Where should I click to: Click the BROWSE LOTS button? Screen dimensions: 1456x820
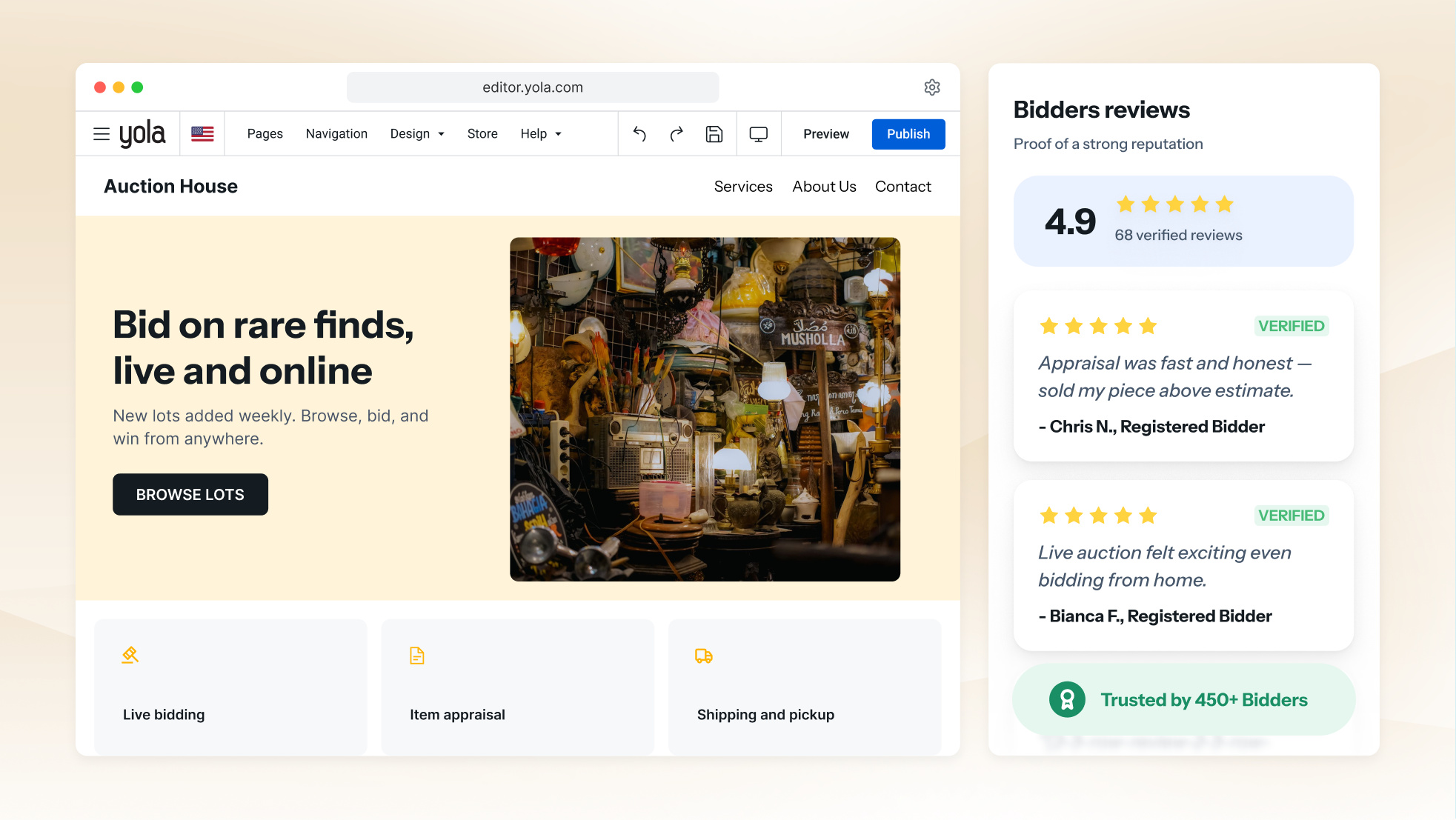click(x=190, y=495)
